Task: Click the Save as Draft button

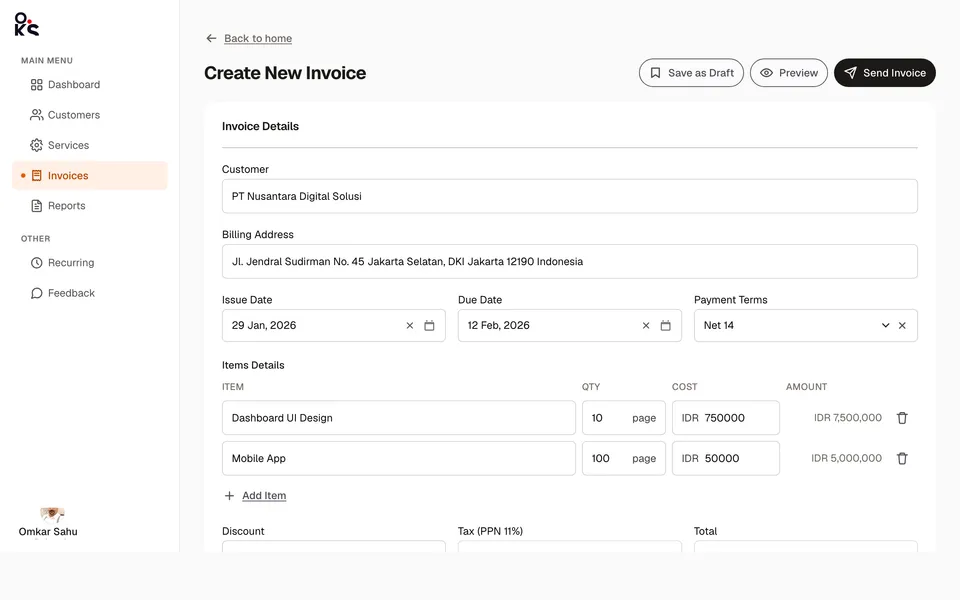Action: pyautogui.click(x=691, y=73)
